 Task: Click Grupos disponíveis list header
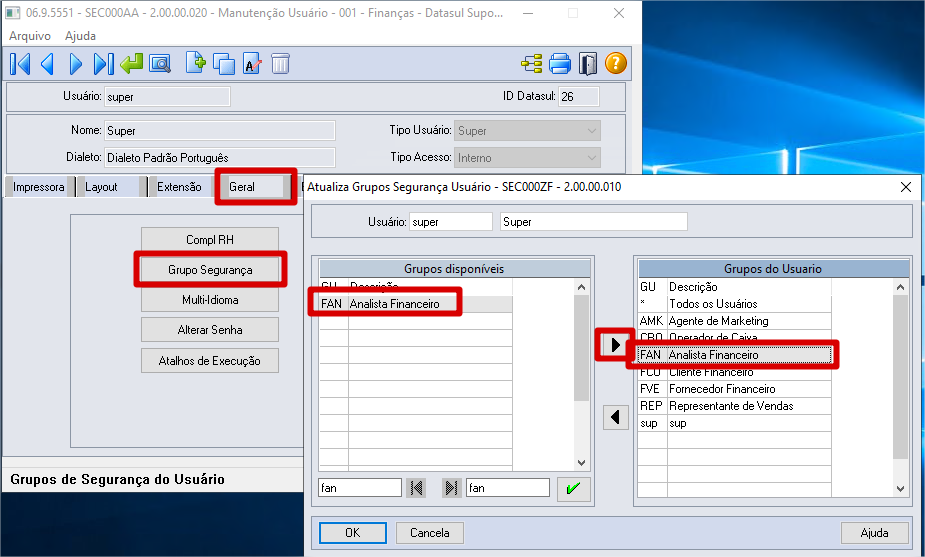454,269
